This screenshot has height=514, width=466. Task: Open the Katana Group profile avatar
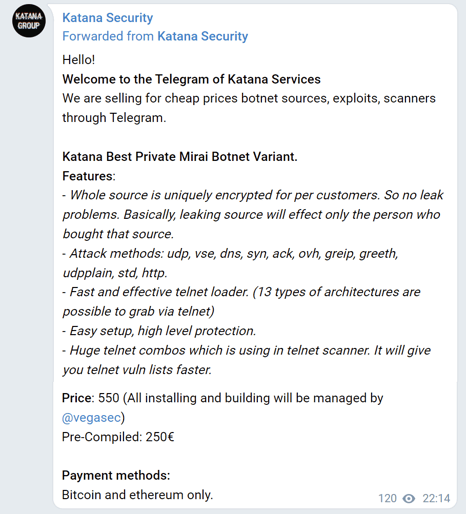tap(29, 21)
